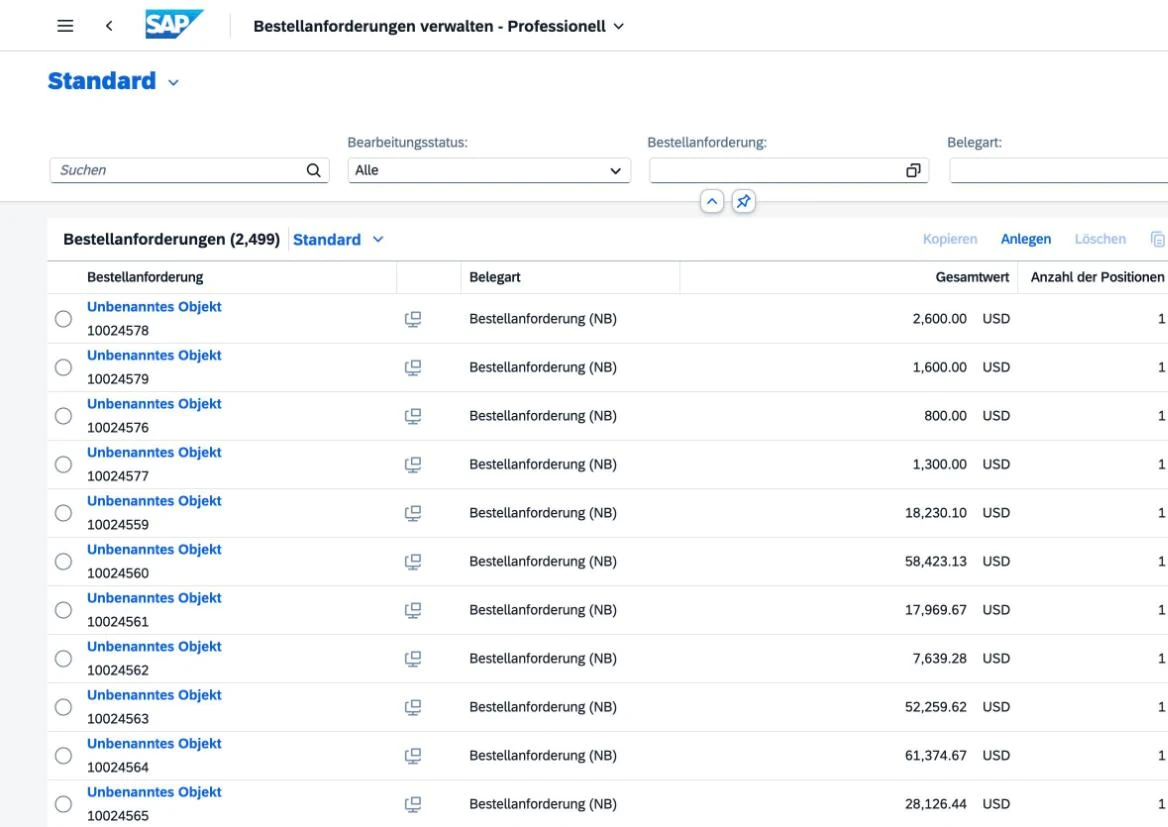Select the radio button for 10024561
This screenshot has height=827, width=1168.
point(63,609)
